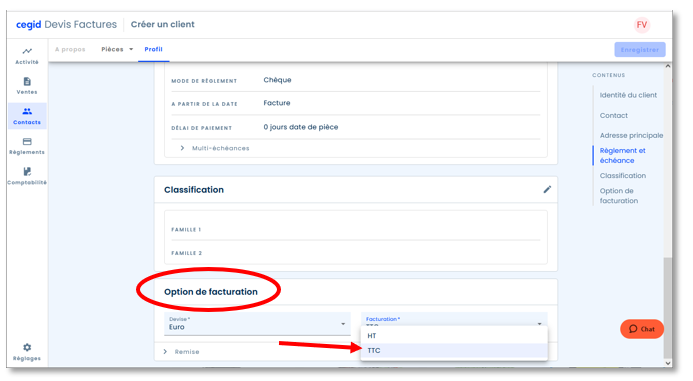Image resolution: width=693 pixels, height=381 pixels.
Task: Edit Classification with pencil icon
Action: pos(547,190)
